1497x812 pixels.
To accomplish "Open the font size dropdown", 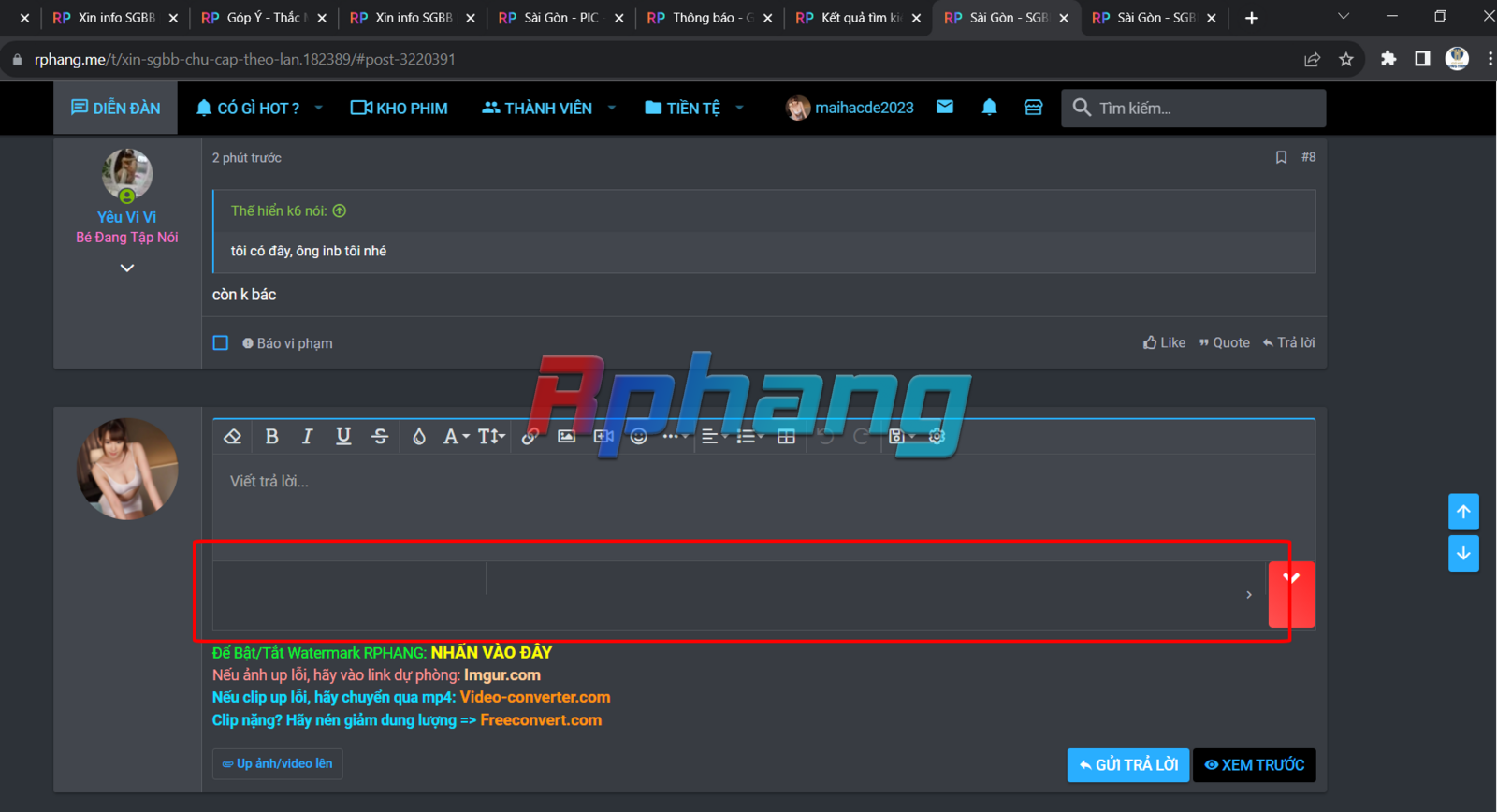I will [491, 436].
